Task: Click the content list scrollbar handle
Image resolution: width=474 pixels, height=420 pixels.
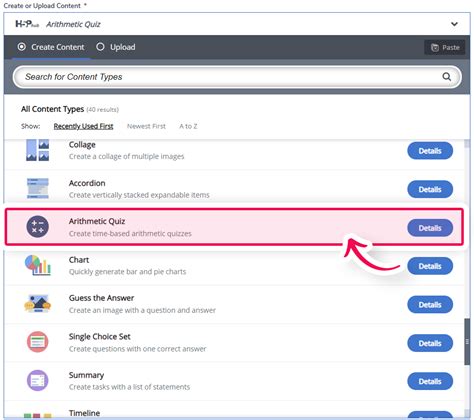Action: click(x=467, y=342)
